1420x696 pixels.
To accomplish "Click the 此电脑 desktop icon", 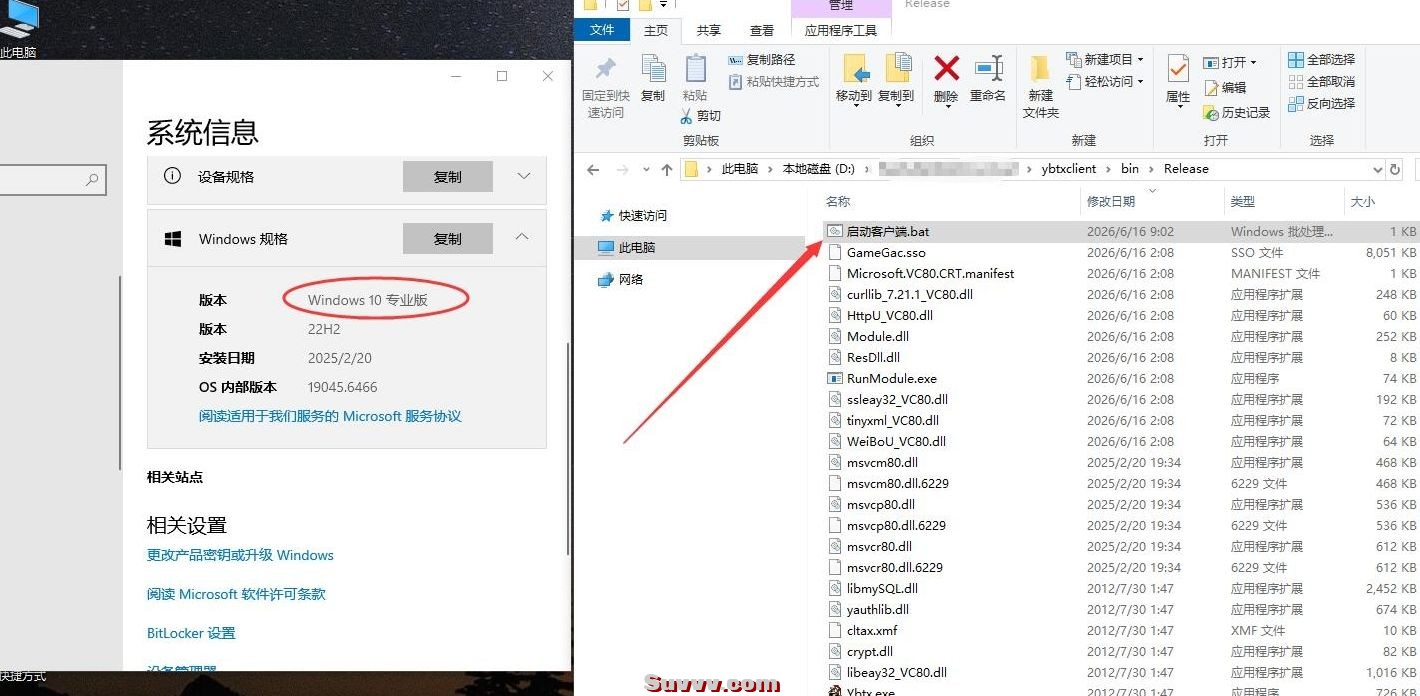I will coord(17,30).
